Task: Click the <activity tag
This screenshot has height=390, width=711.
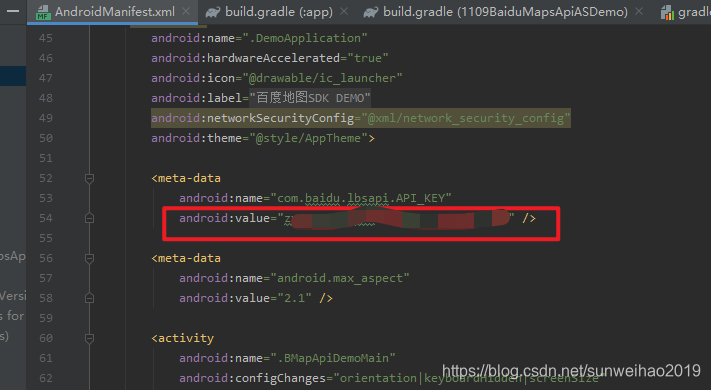Action: tap(182, 338)
